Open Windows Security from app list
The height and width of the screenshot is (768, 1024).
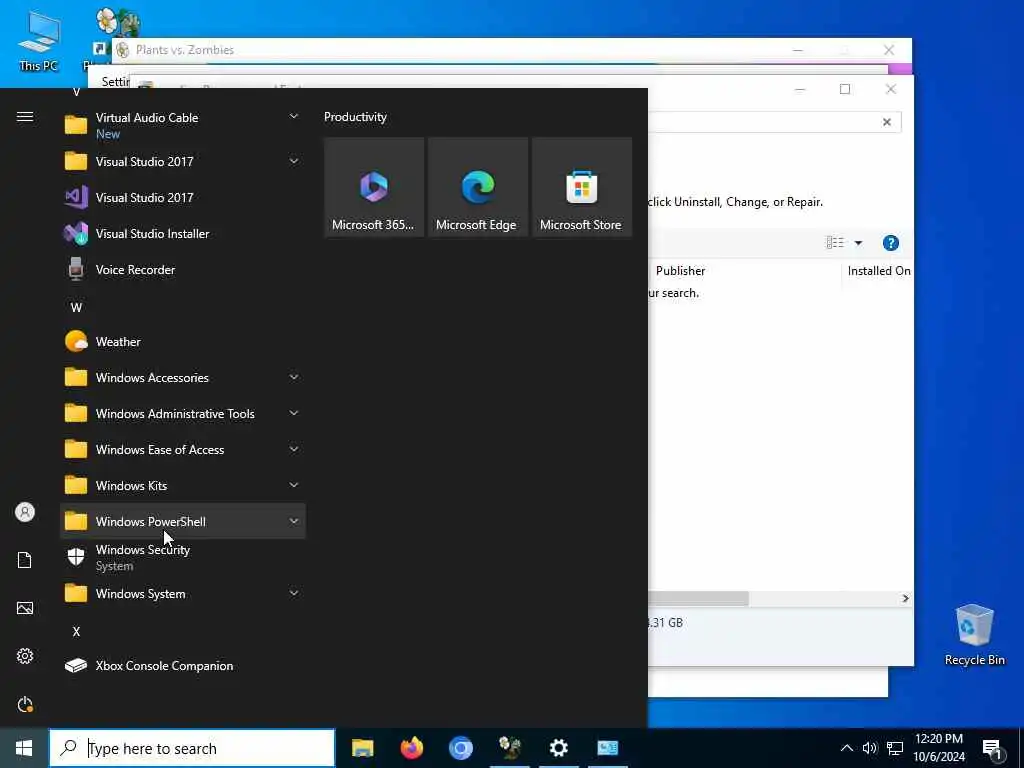pos(183,557)
